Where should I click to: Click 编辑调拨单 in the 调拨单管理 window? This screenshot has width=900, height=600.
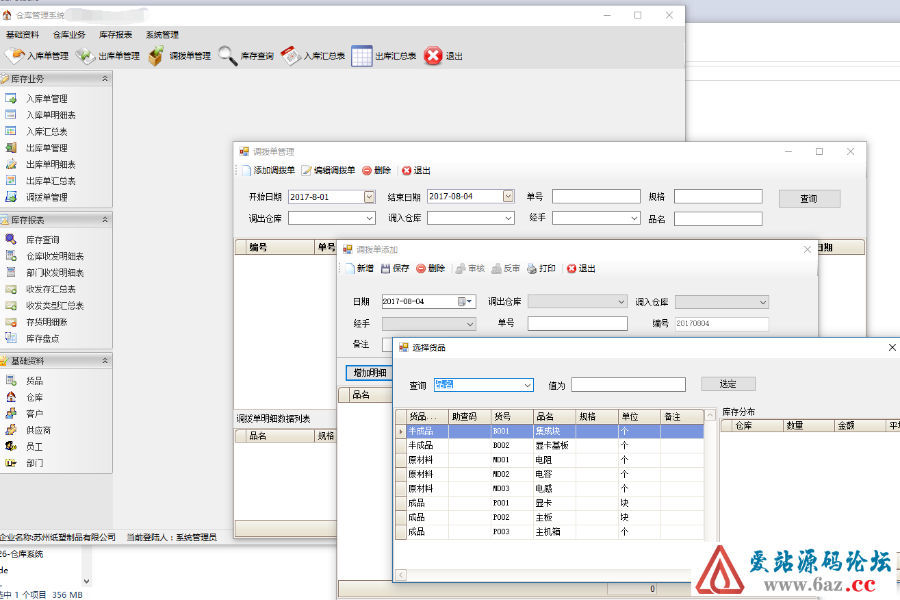click(x=328, y=171)
